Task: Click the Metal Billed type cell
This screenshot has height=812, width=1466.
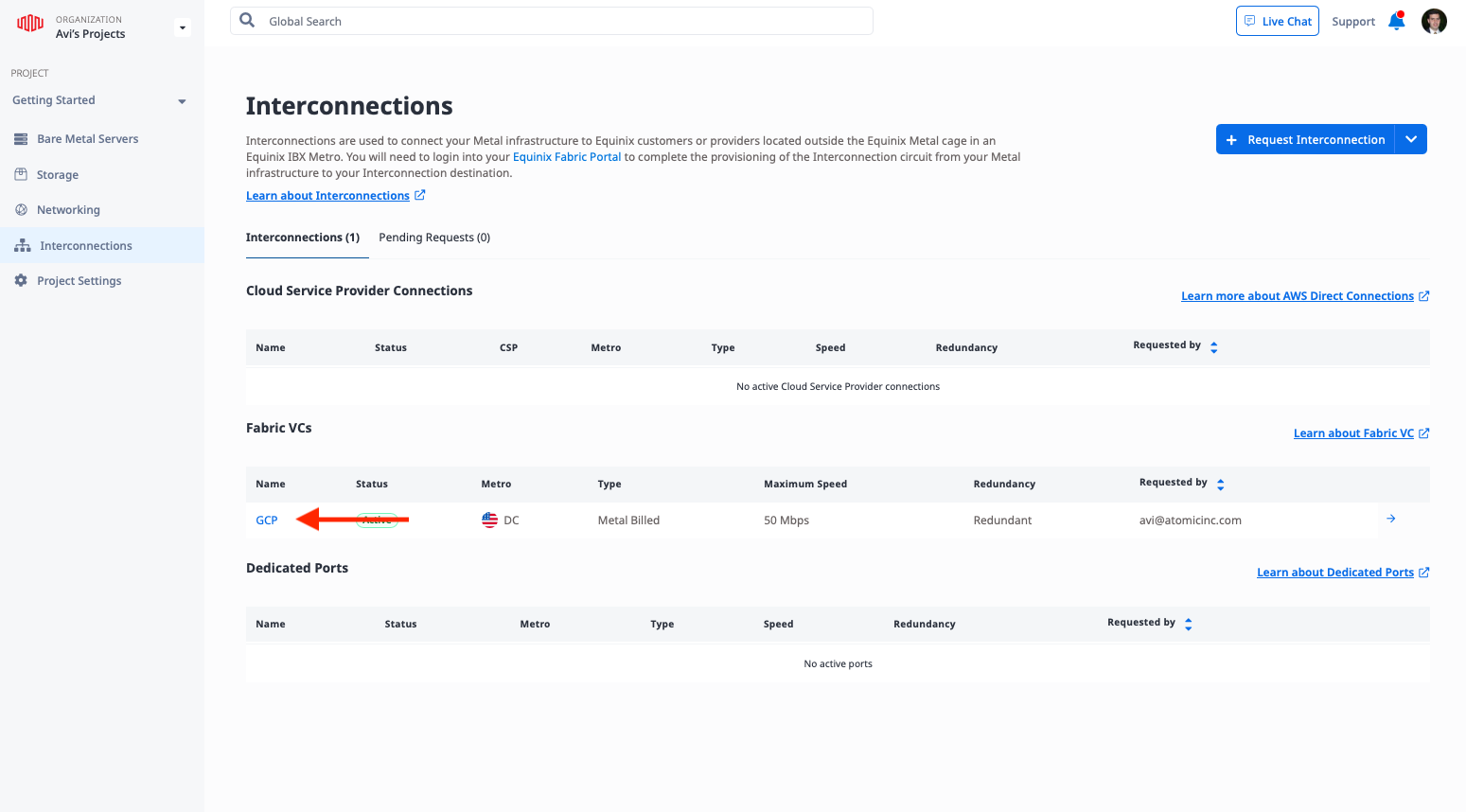Action: point(628,521)
